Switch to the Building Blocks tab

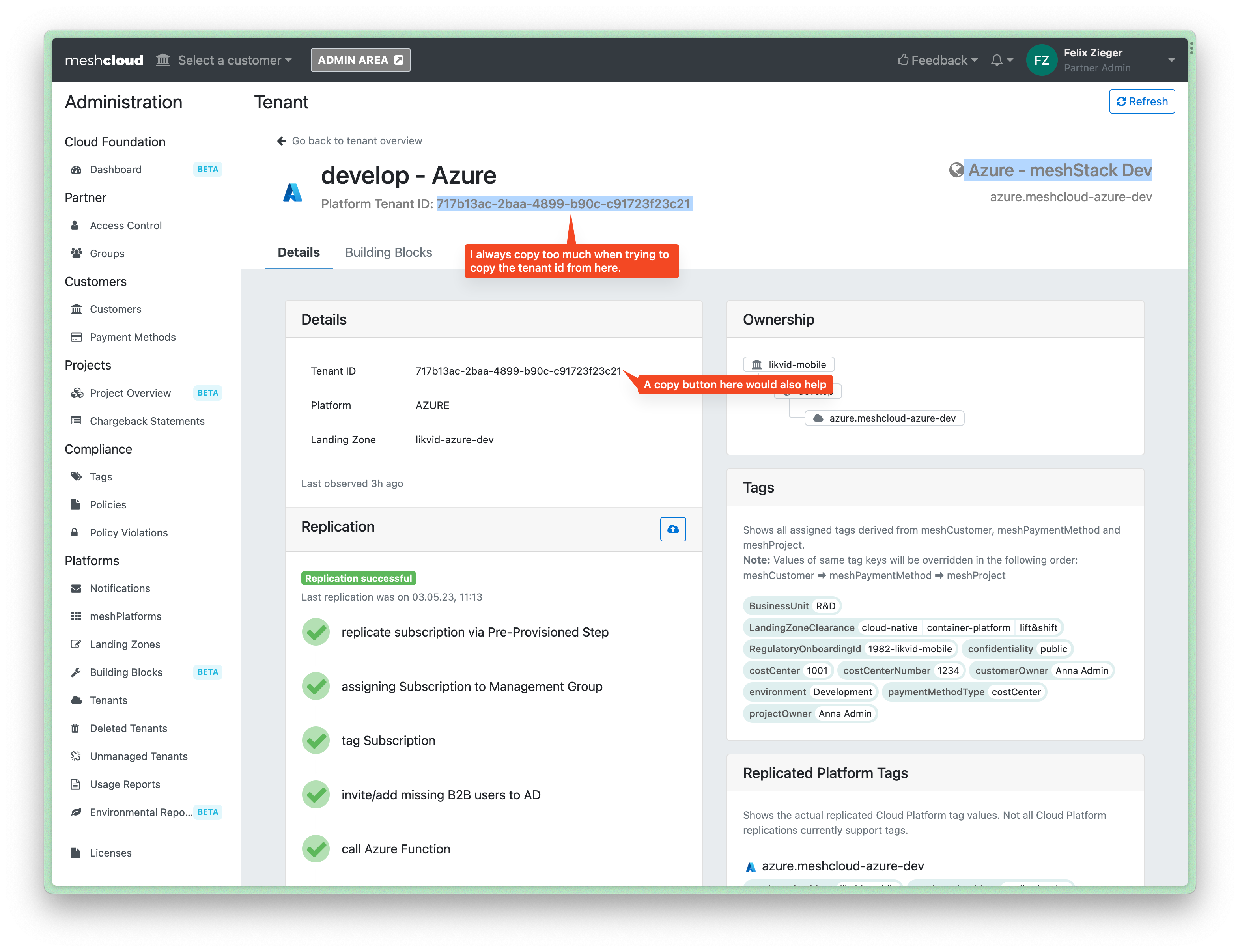point(388,252)
